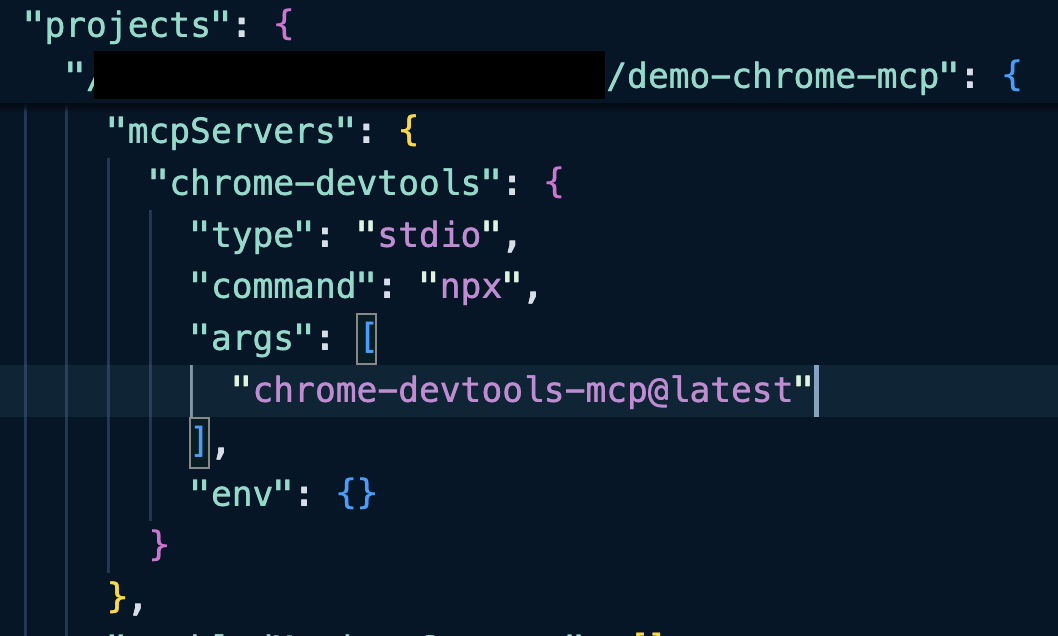
Task: Click the highlighted opening square bracket after args
Action: click(367, 339)
